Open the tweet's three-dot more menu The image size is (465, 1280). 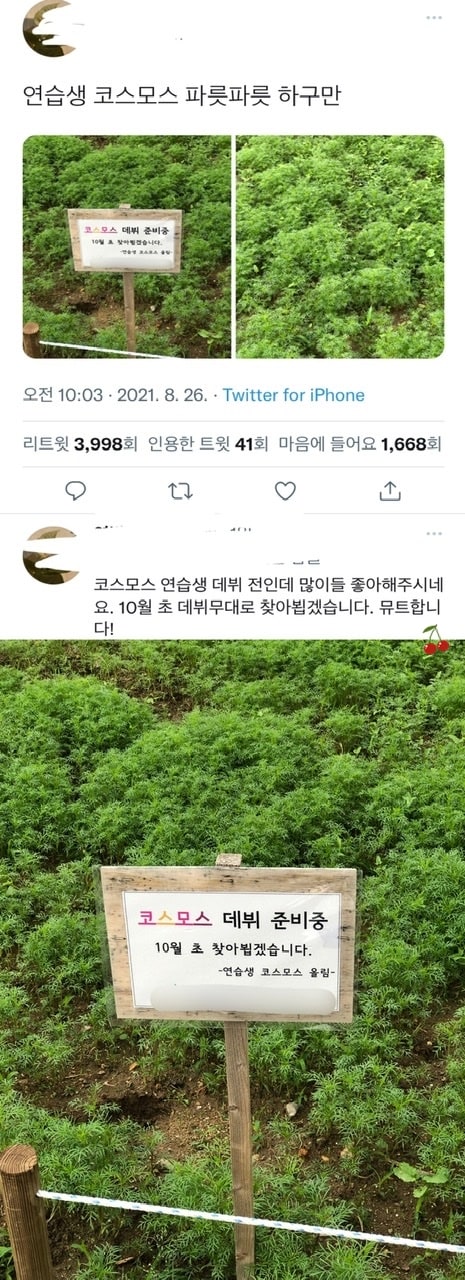pos(433,18)
